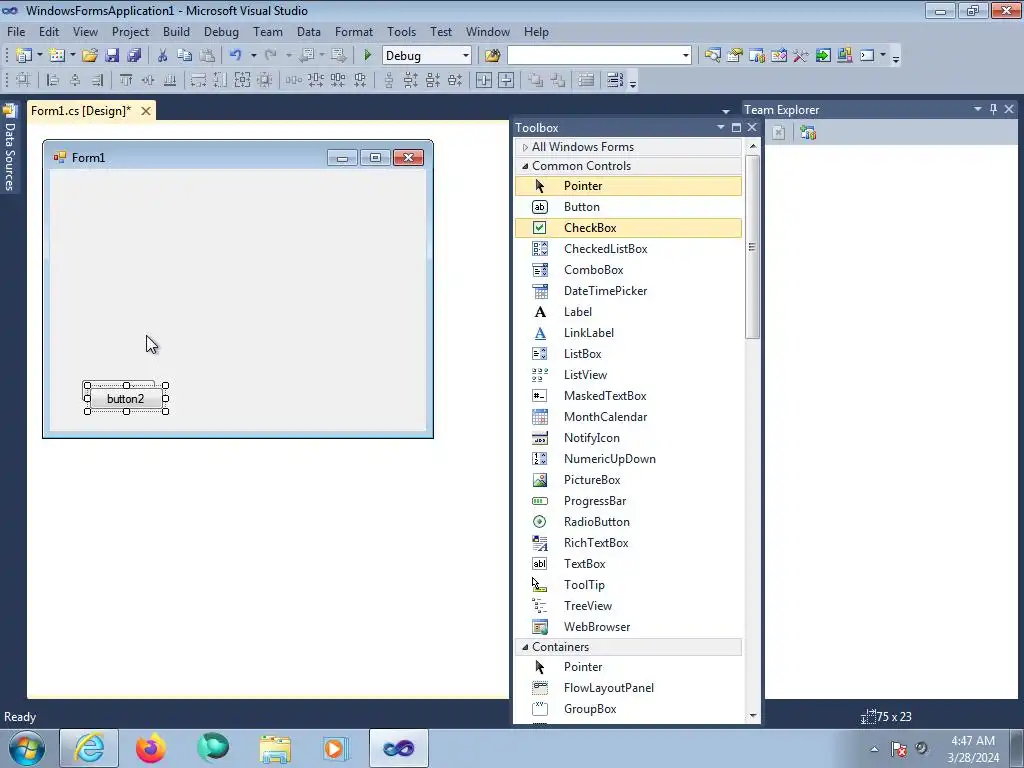Select the Button control in Toolbox
The width and height of the screenshot is (1024, 768).
(x=628, y=207)
